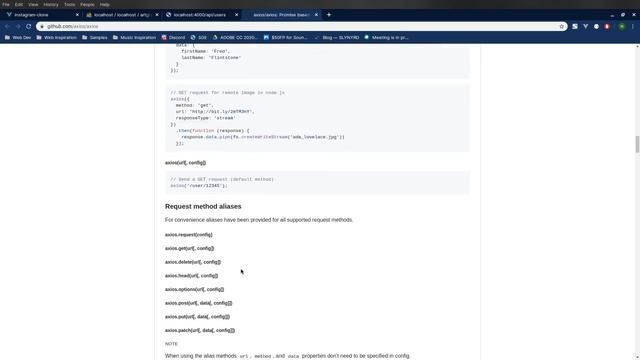Image resolution: width=640 pixels, height=360 pixels.
Task: Click the "// GET request for remote image" comment
Action: (x=227, y=93)
